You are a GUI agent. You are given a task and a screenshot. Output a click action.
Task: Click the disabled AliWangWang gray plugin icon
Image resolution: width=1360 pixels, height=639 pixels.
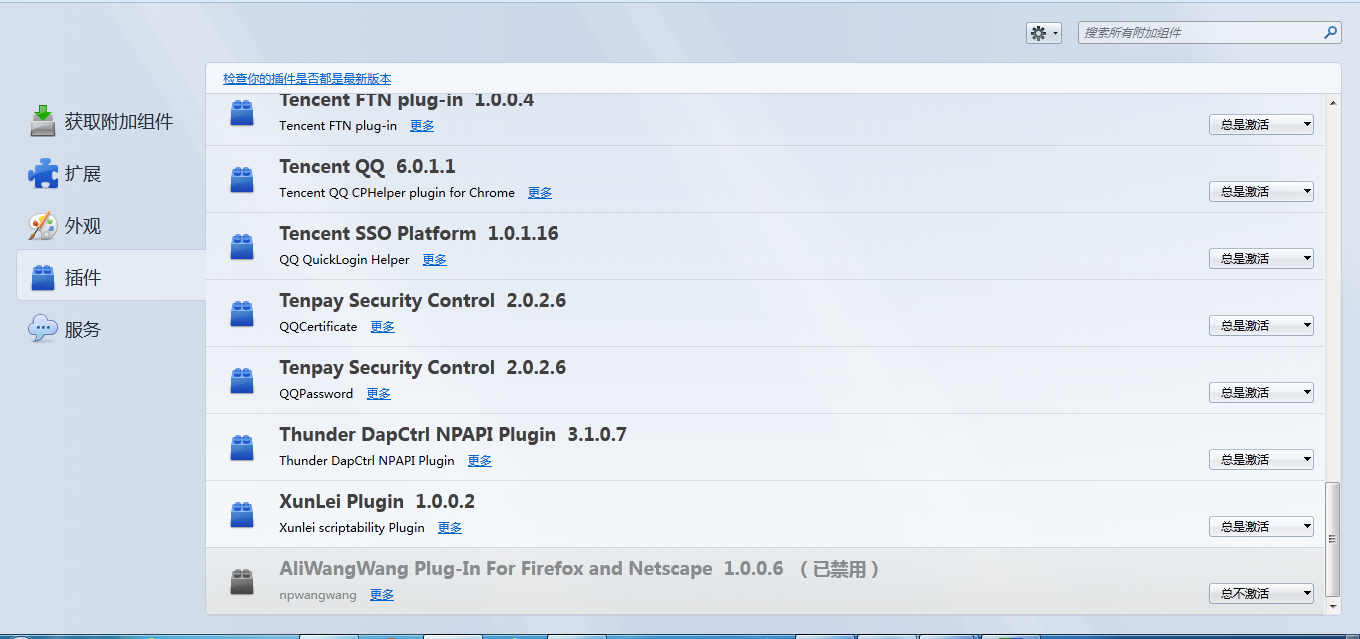[242, 582]
